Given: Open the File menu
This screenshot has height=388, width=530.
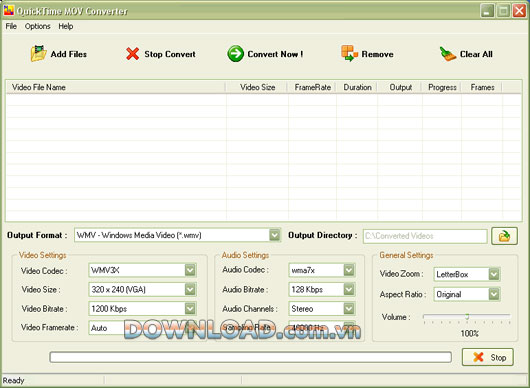Looking at the screenshot, I should click(11, 26).
